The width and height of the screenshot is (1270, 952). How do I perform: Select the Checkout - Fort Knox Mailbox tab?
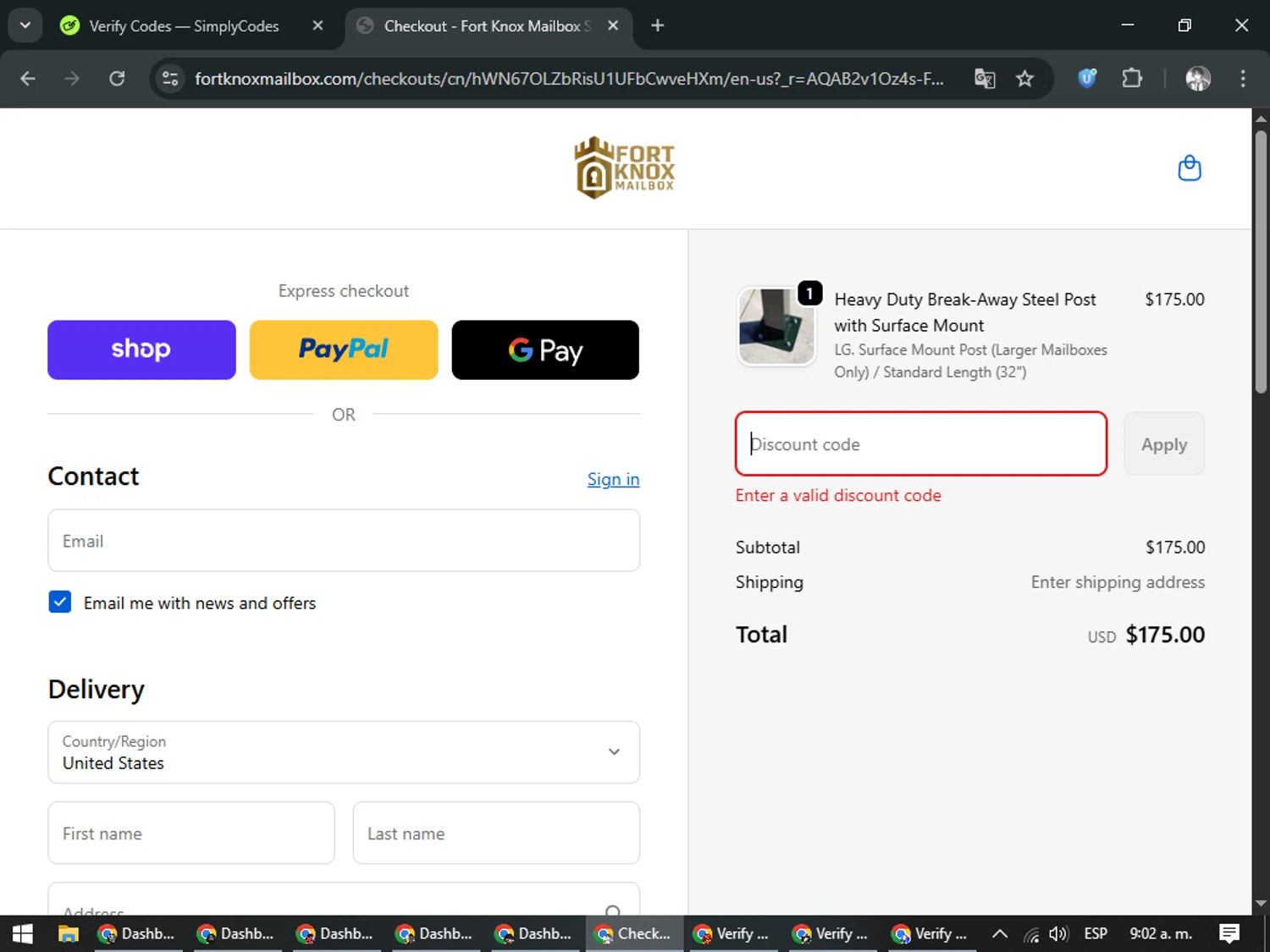(488, 26)
